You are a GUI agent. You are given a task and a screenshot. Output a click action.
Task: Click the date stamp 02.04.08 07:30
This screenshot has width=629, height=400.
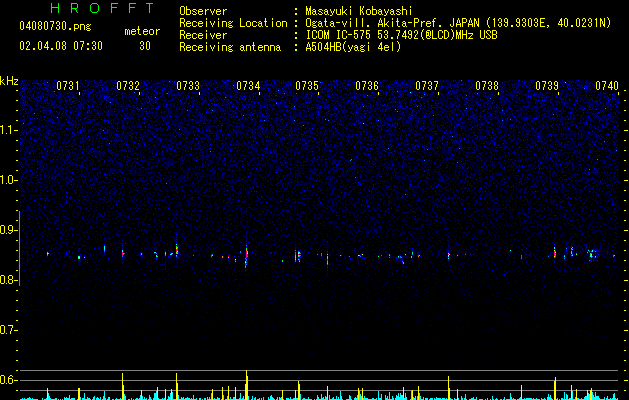pos(61,46)
